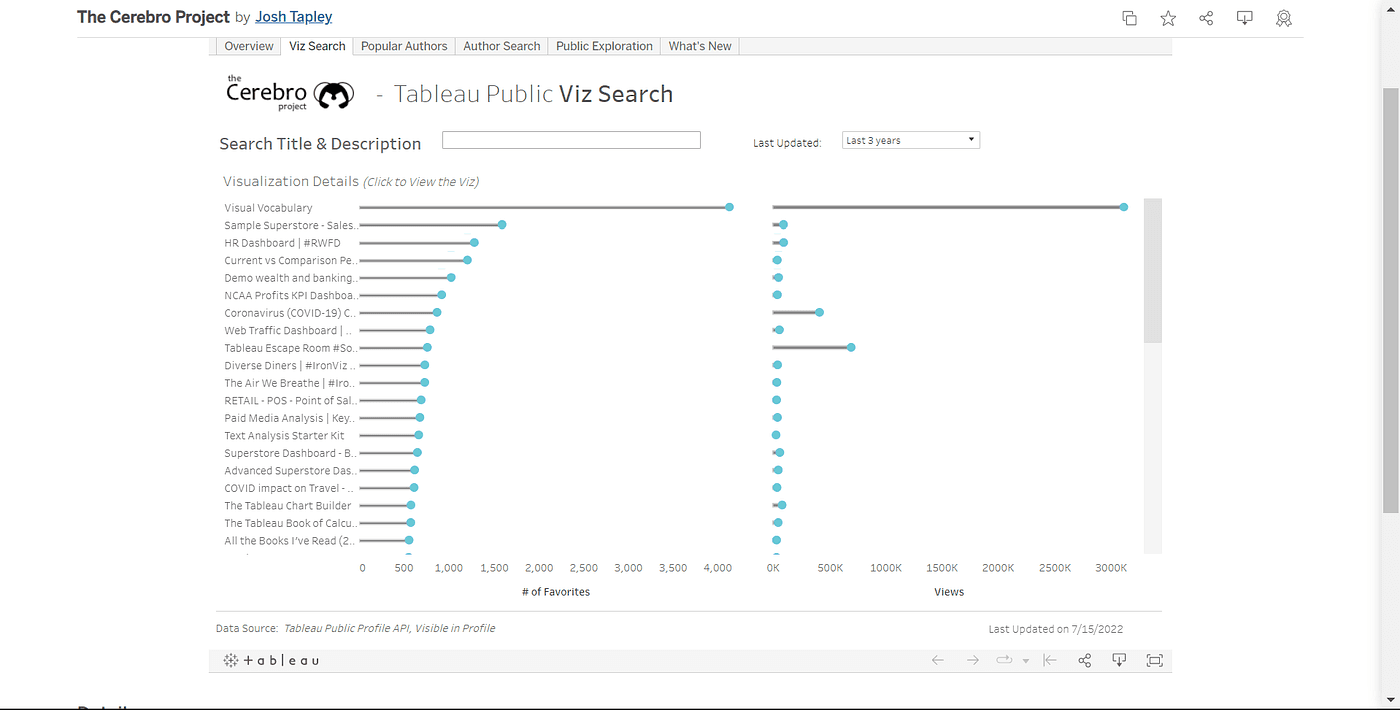The height and width of the screenshot is (710, 1400).
Task: Click the Tableau Public Profile API data source text
Action: 389,628
